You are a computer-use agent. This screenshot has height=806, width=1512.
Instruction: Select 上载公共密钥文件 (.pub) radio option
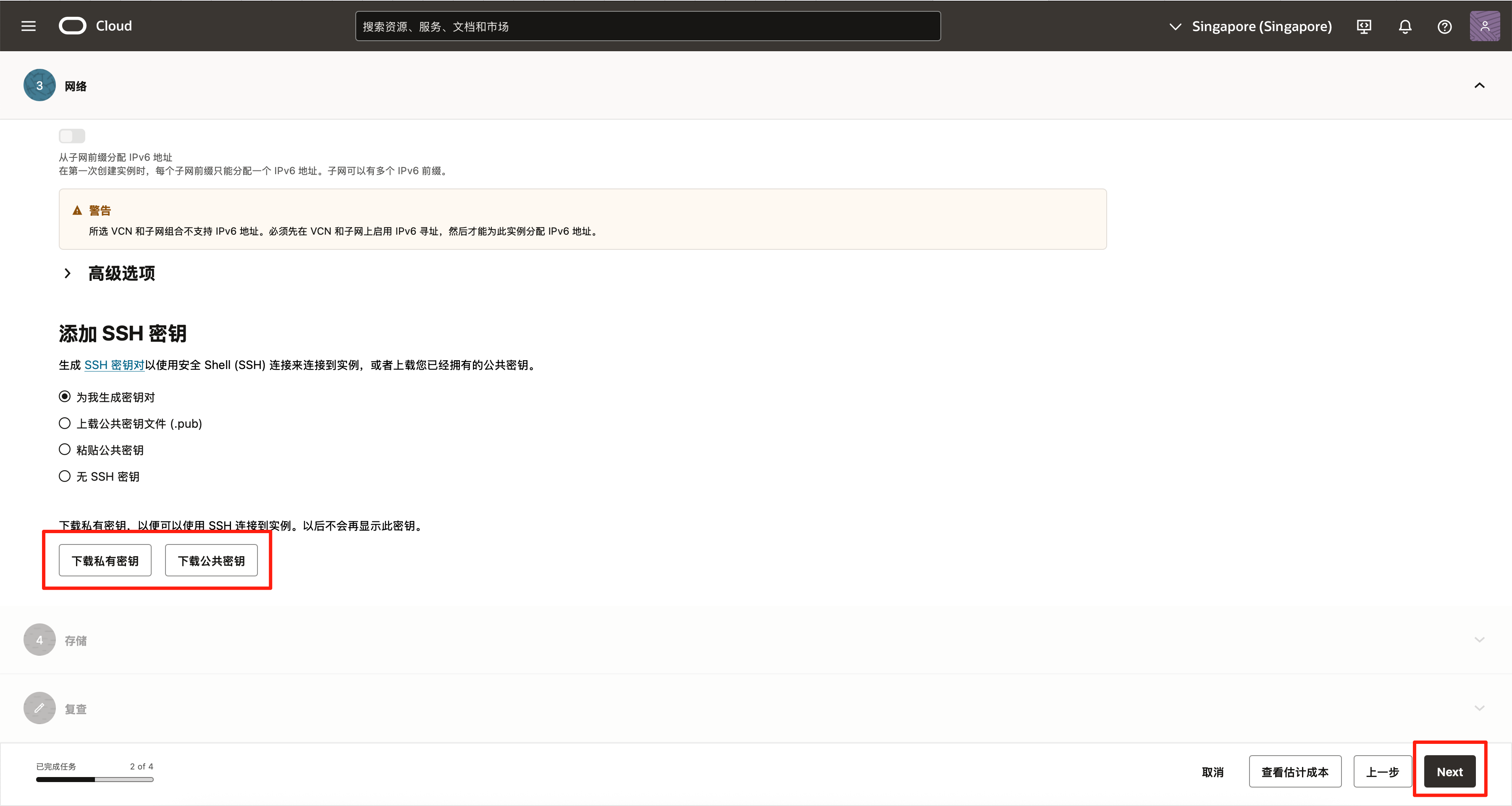[65, 424]
